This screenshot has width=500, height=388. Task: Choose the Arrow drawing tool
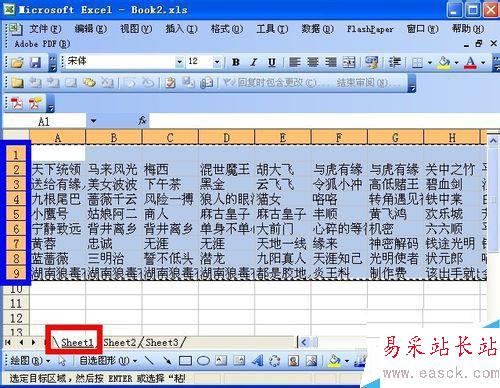[x=167, y=361]
